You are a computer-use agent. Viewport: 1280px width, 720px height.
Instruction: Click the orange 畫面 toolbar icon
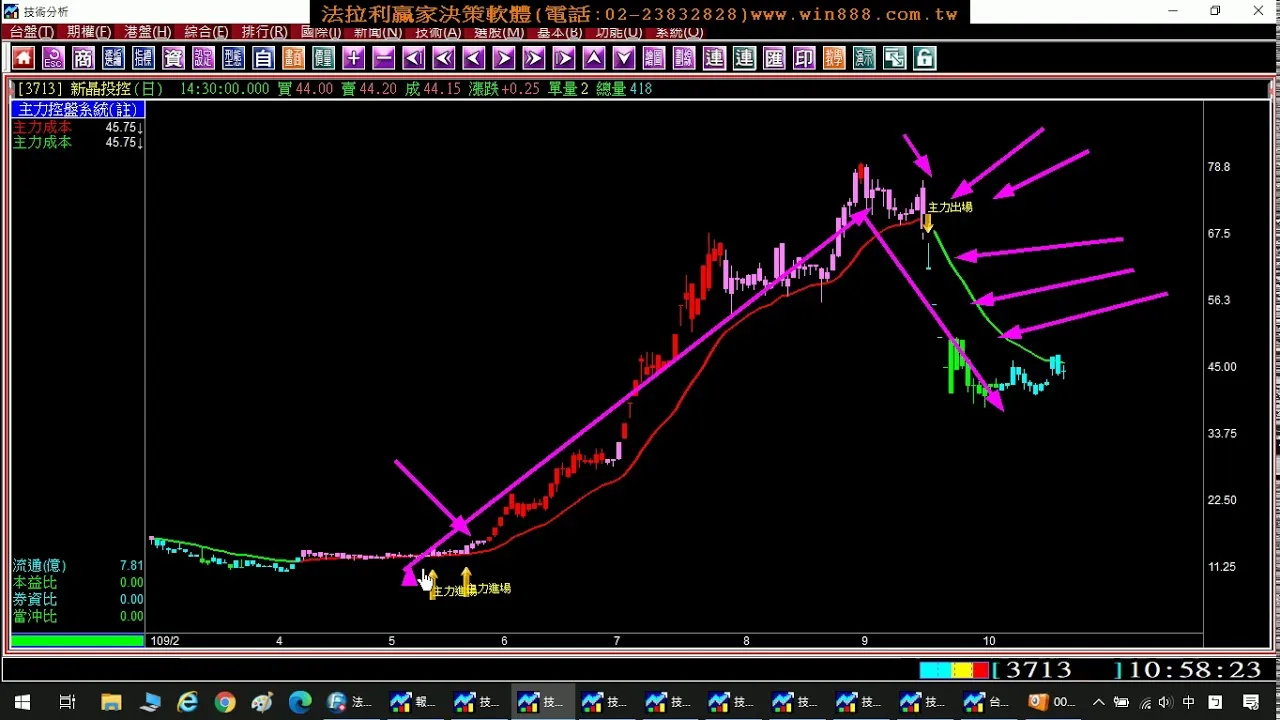tap(293, 58)
